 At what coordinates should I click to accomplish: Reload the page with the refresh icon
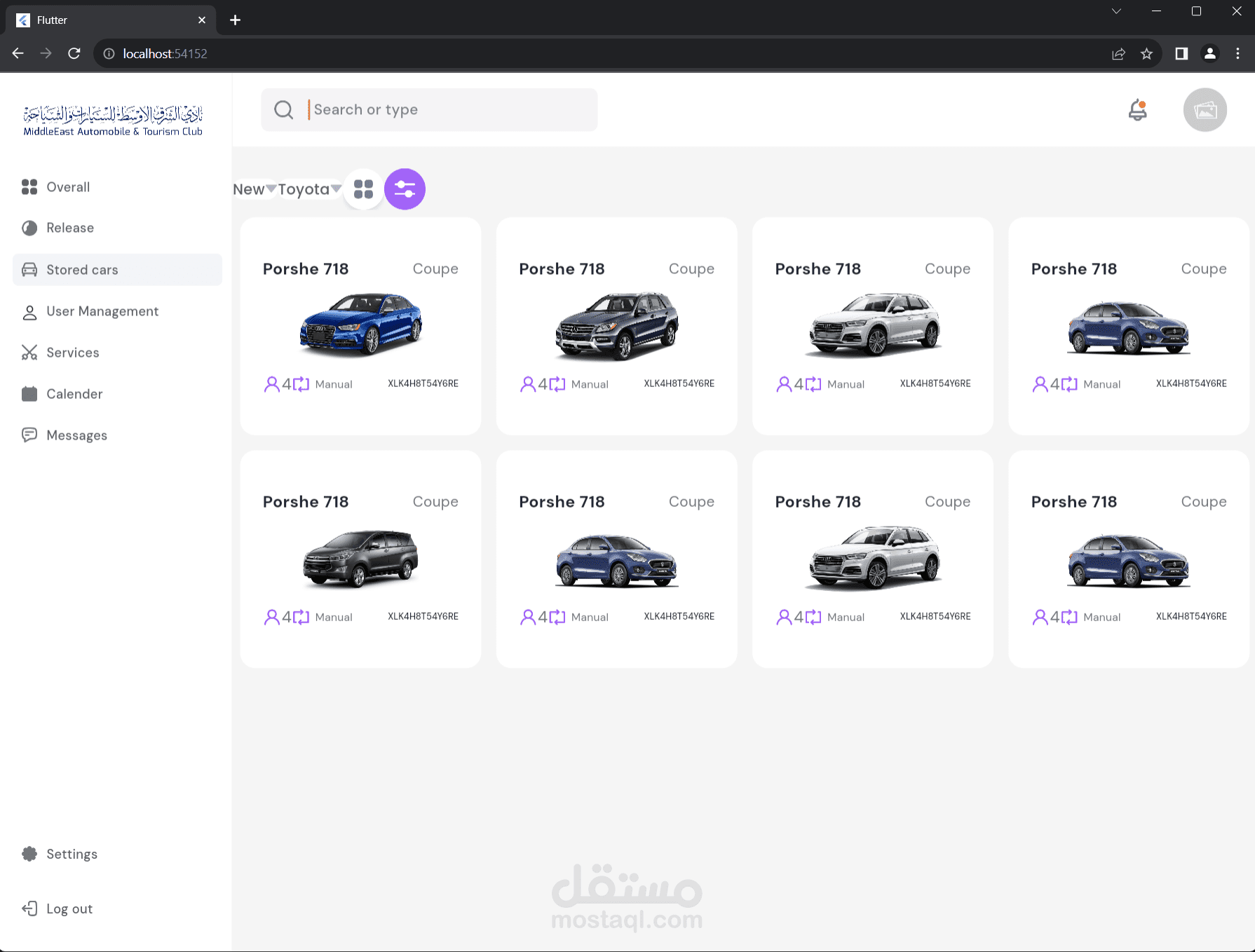point(74,53)
